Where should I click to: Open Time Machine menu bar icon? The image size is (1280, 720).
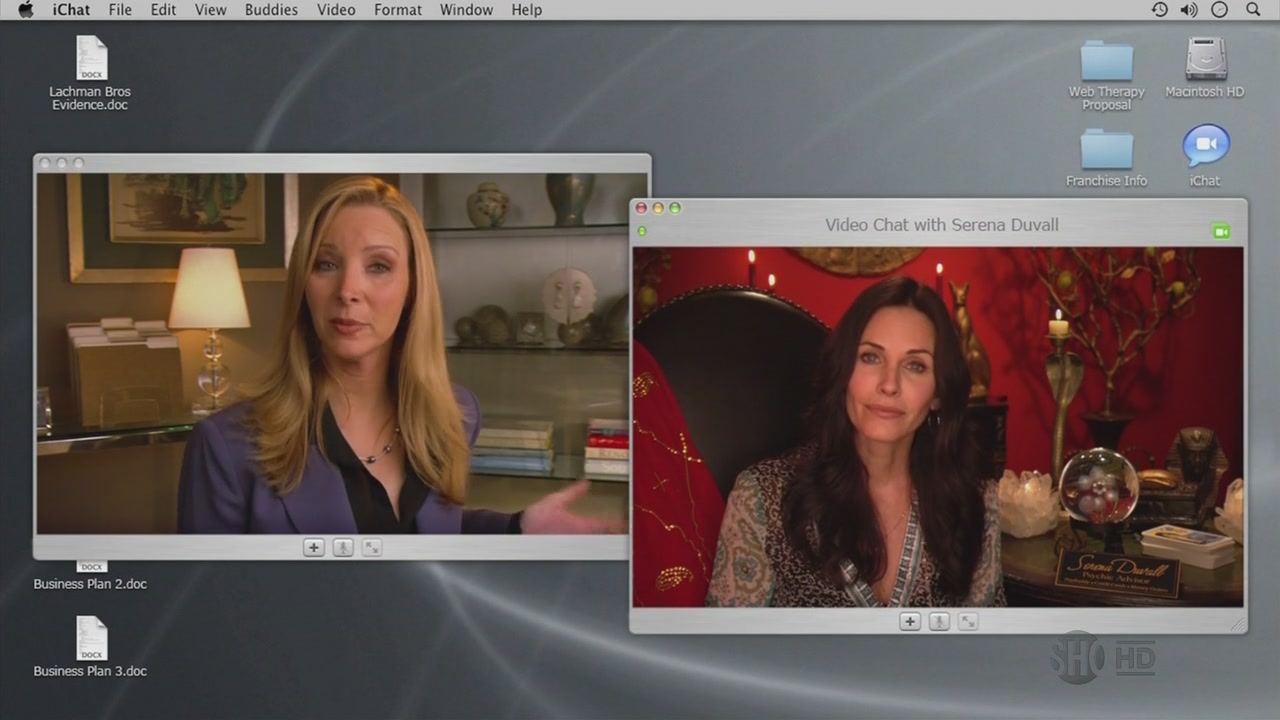tap(1159, 9)
